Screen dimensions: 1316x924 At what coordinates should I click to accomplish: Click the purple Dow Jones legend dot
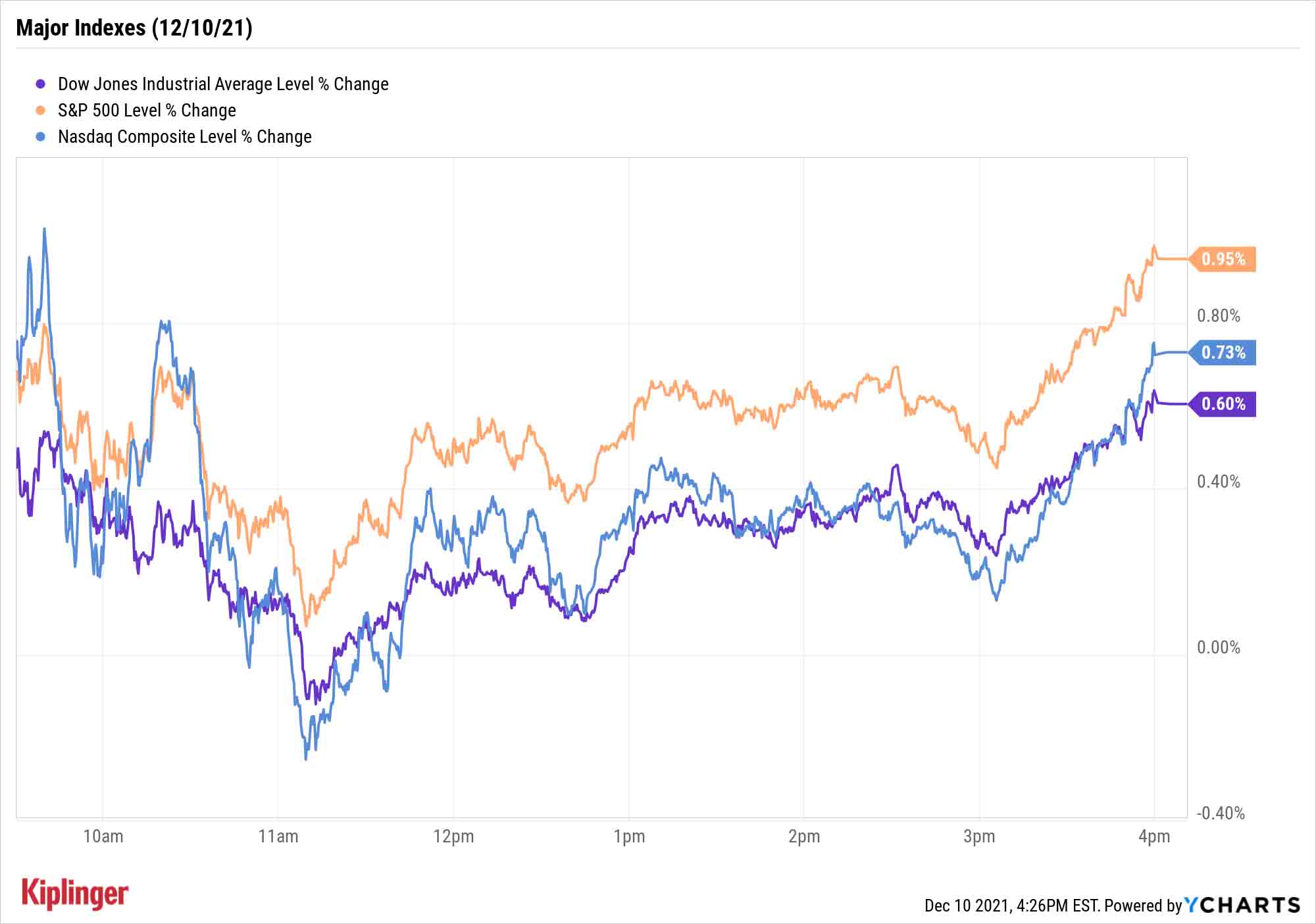41,84
